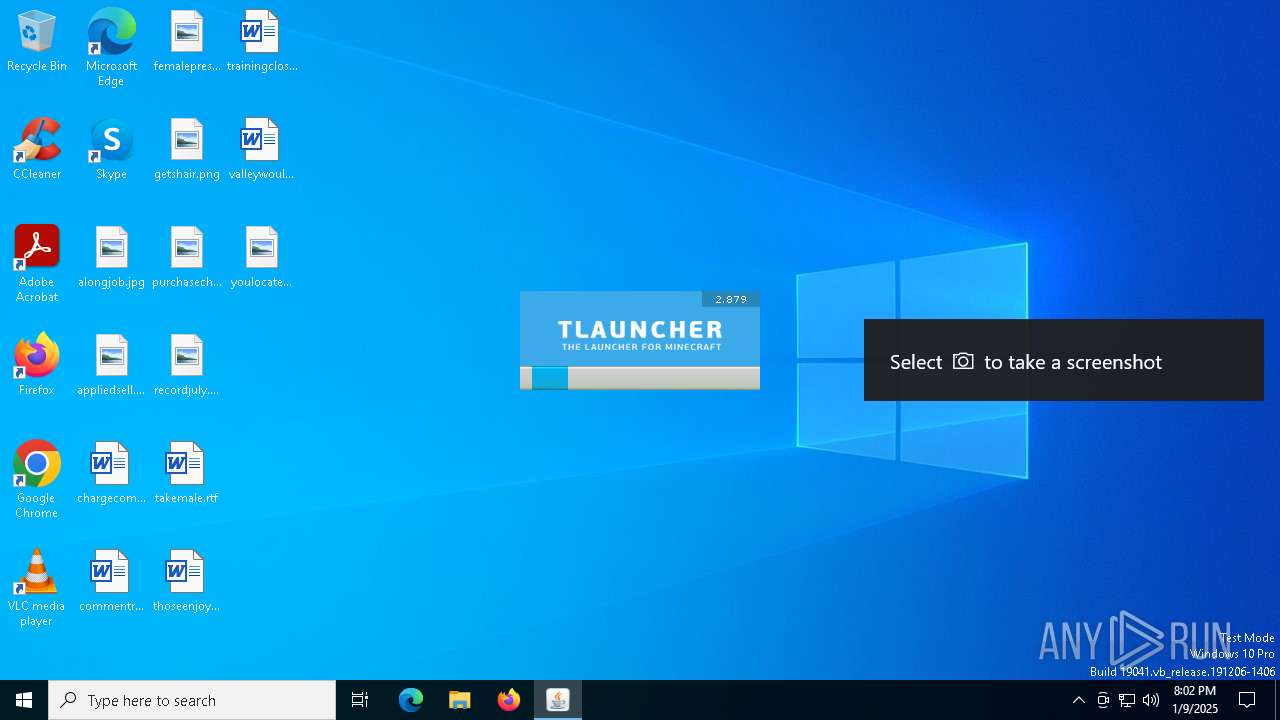1280x720 pixels.
Task: Select the Microsoft Edge desktop shortcut
Action: point(111,48)
